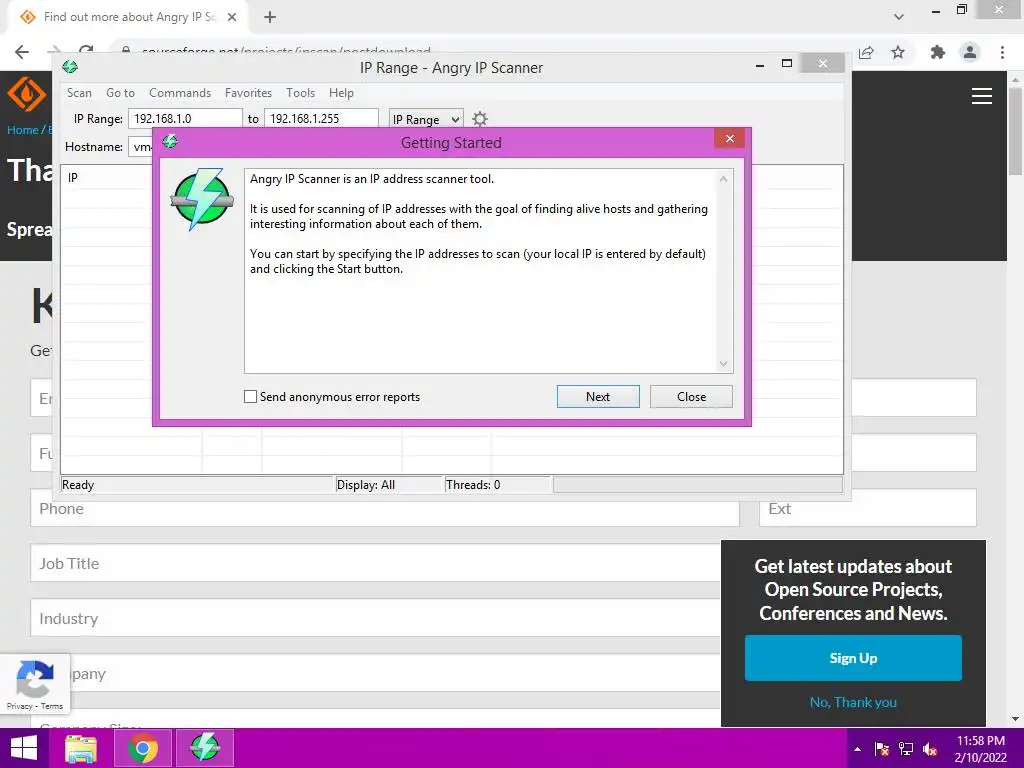Viewport: 1024px width, 768px height.
Task: Close the Angry IP Chrome tab
Action: point(232,17)
